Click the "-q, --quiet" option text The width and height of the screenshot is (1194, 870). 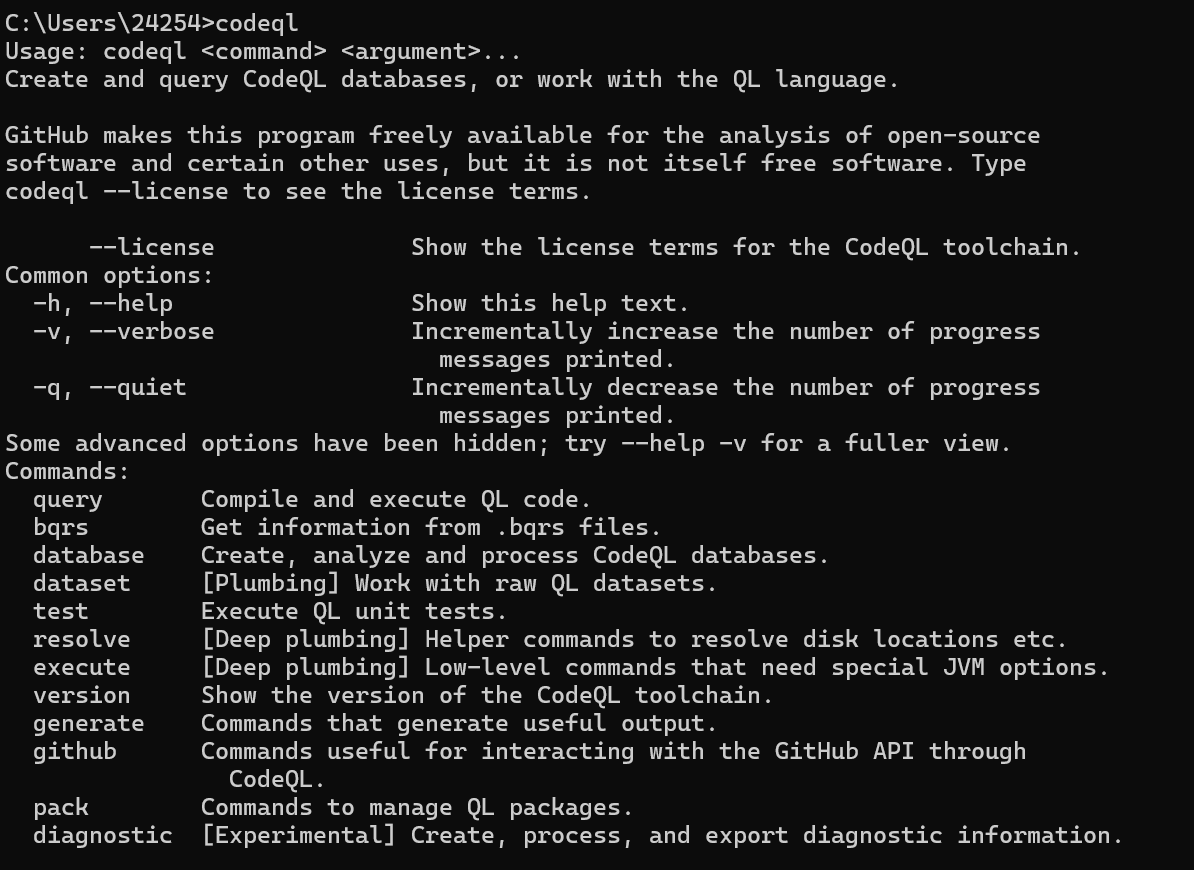(109, 387)
